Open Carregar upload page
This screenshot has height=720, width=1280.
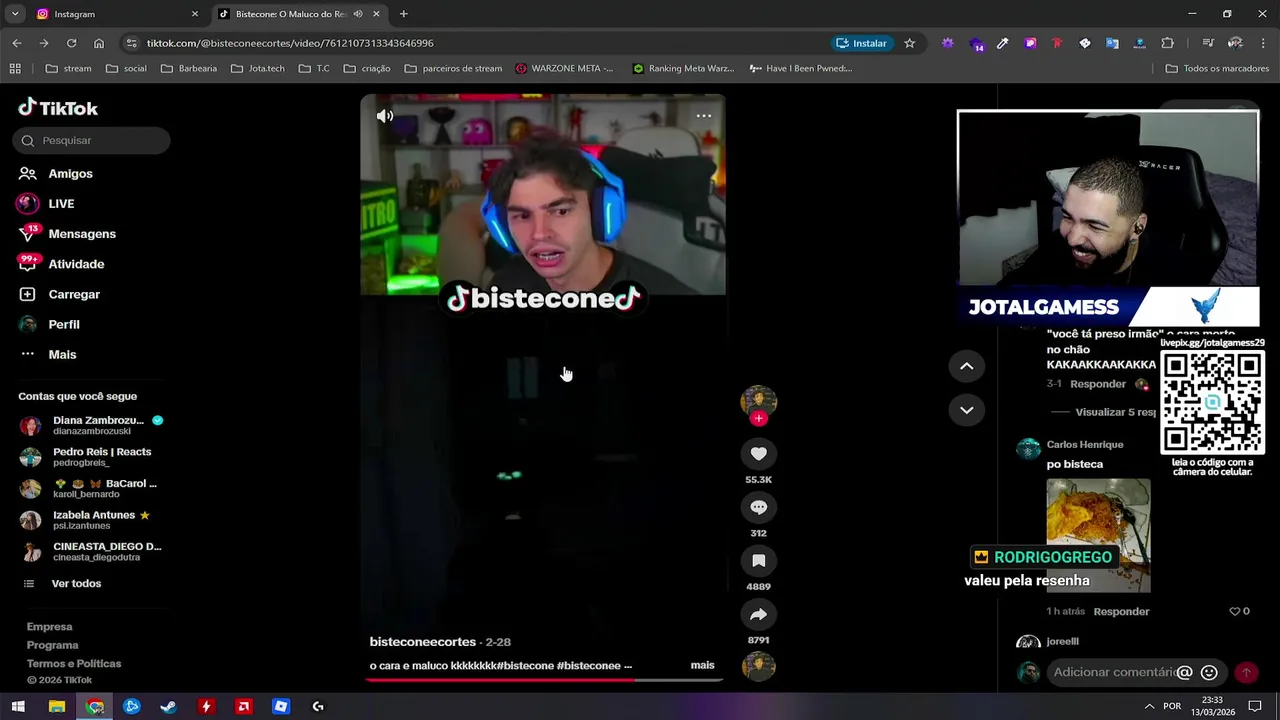click(x=74, y=294)
